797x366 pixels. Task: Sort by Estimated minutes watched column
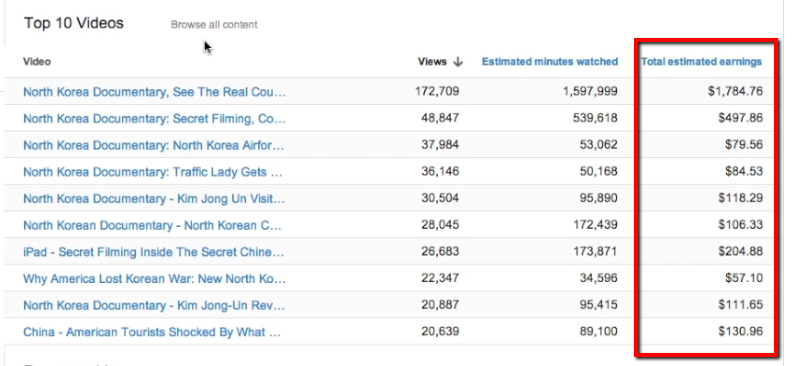(x=550, y=62)
